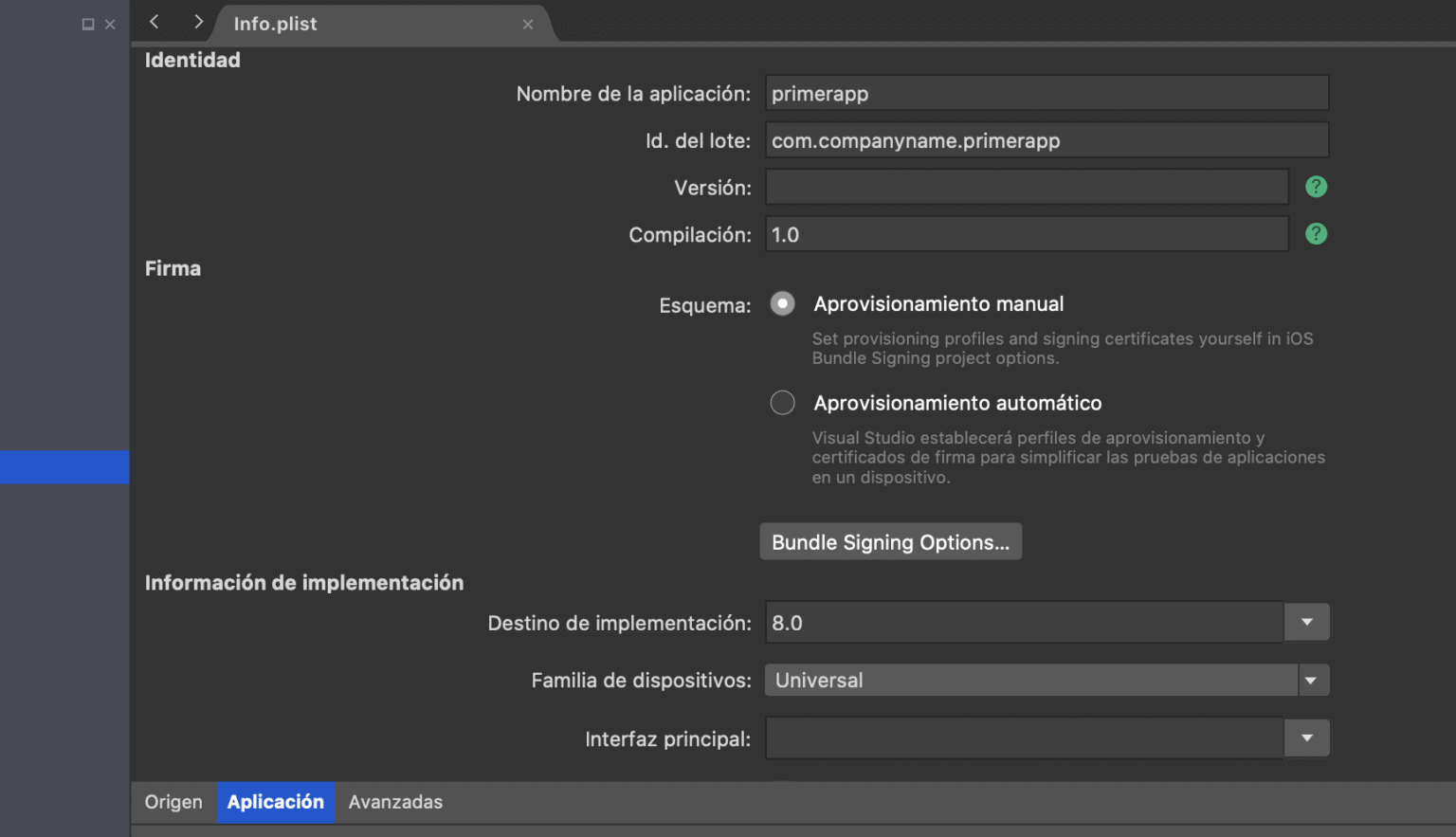Close the Info.plist editor tab
The height and width of the screenshot is (837, 1456).
528,25
